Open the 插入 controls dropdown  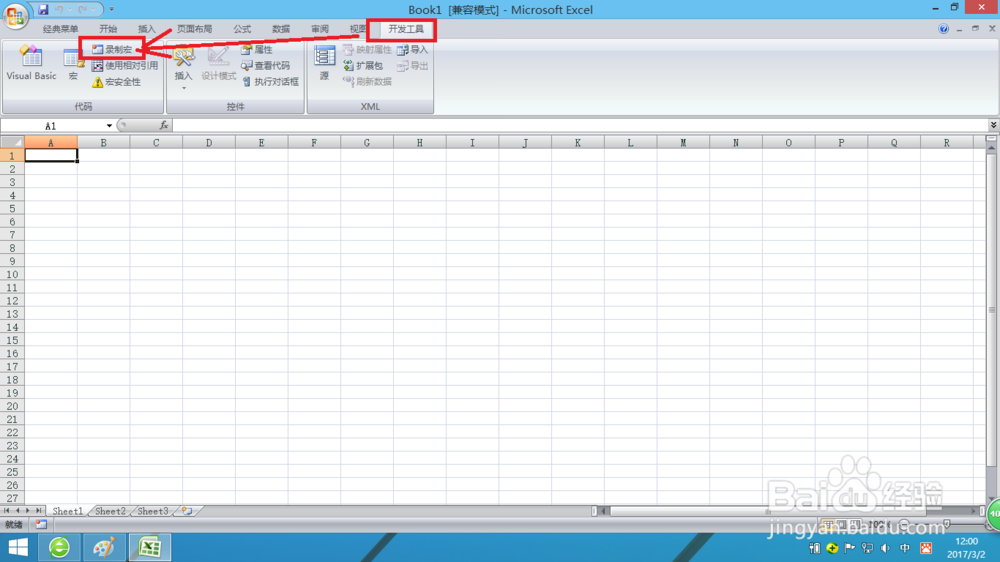click(x=183, y=66)
